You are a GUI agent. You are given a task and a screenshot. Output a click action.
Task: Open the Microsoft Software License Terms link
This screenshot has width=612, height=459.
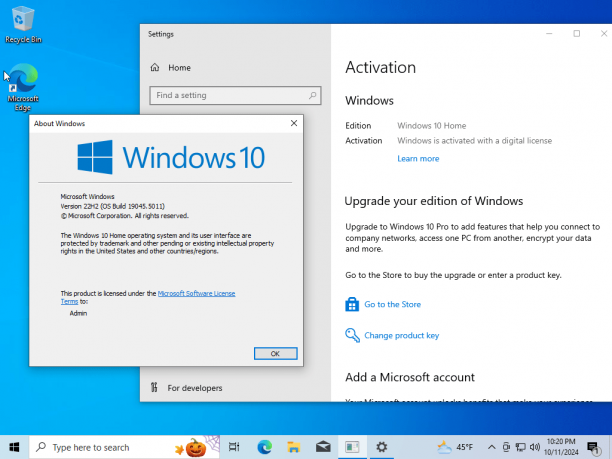tap(196, 293)
